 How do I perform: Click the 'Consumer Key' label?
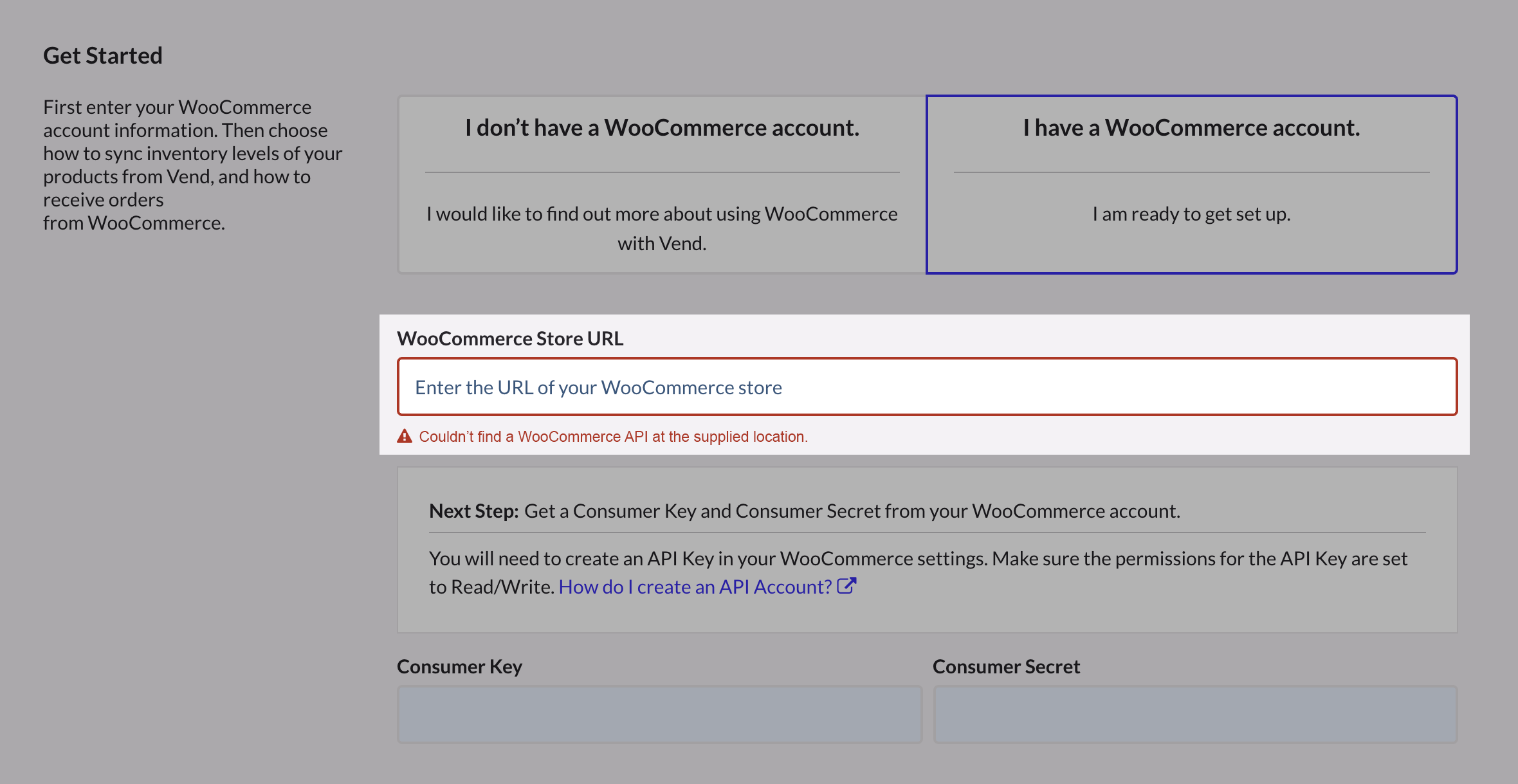click(459, 666)
